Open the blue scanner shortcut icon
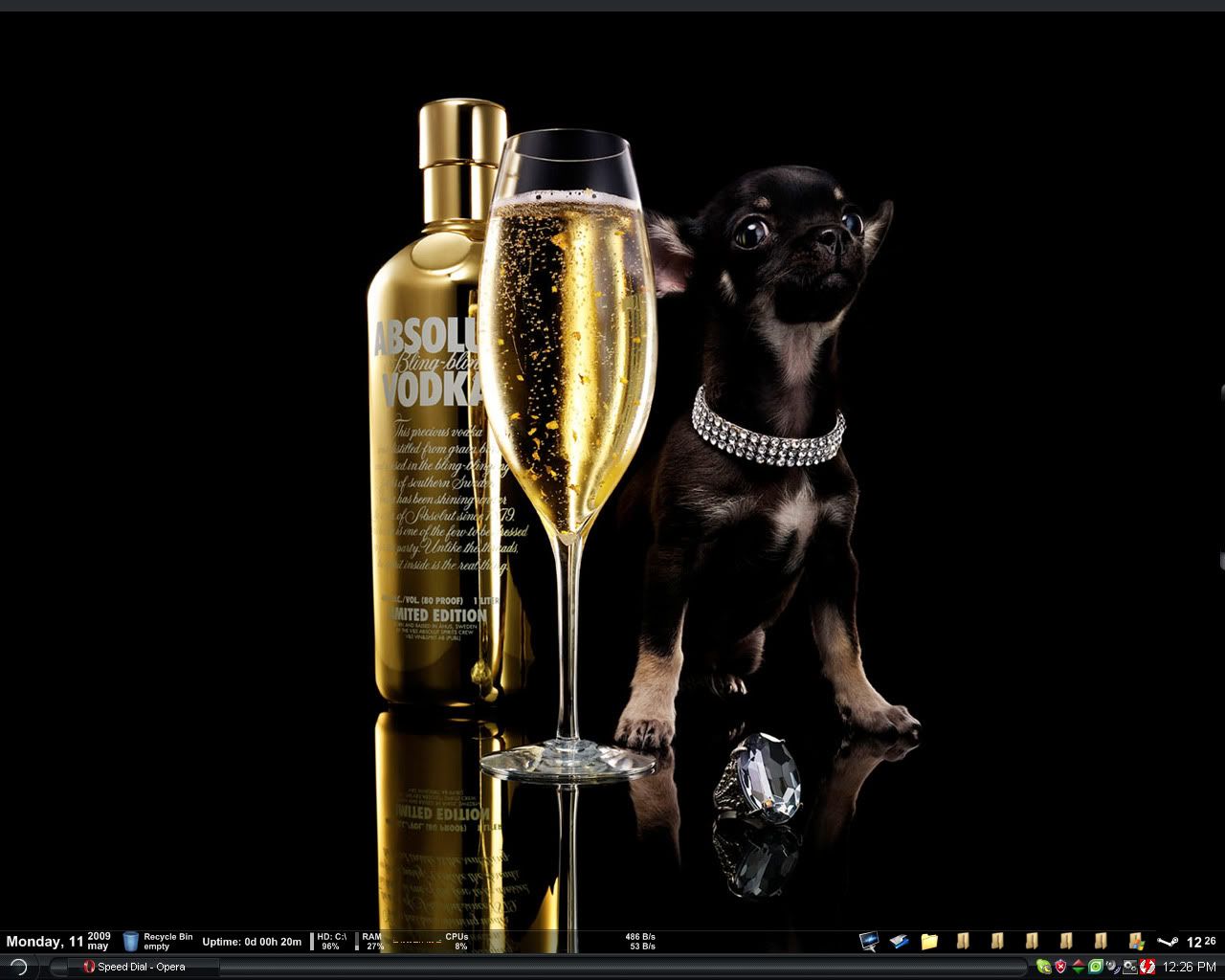Image resolution: width=1225 pixels, height=980 pixels. [899, 942]
